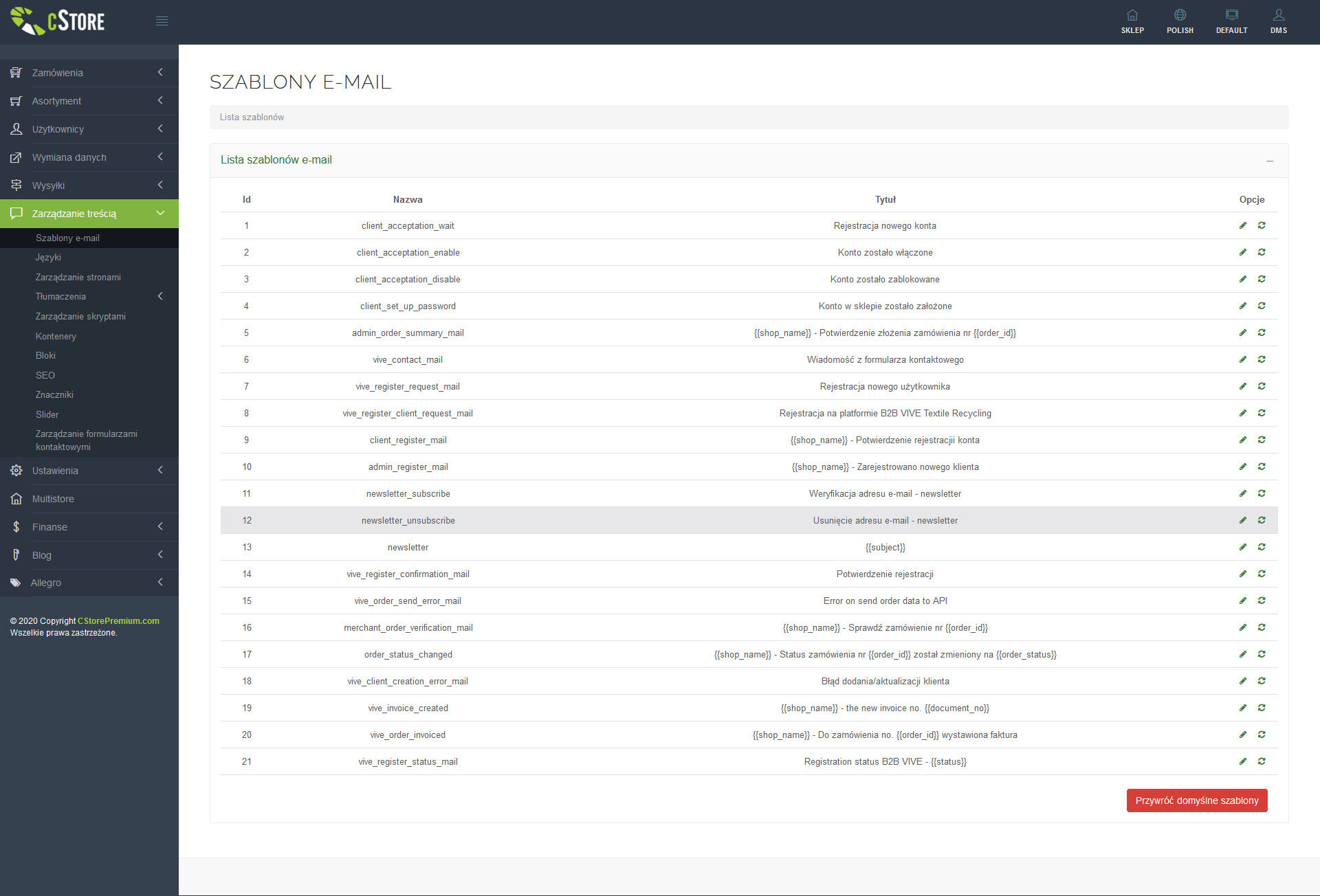The image size is (1320, 896).
Task: Open the SEO submenu item
Action: tap(89, 375)
